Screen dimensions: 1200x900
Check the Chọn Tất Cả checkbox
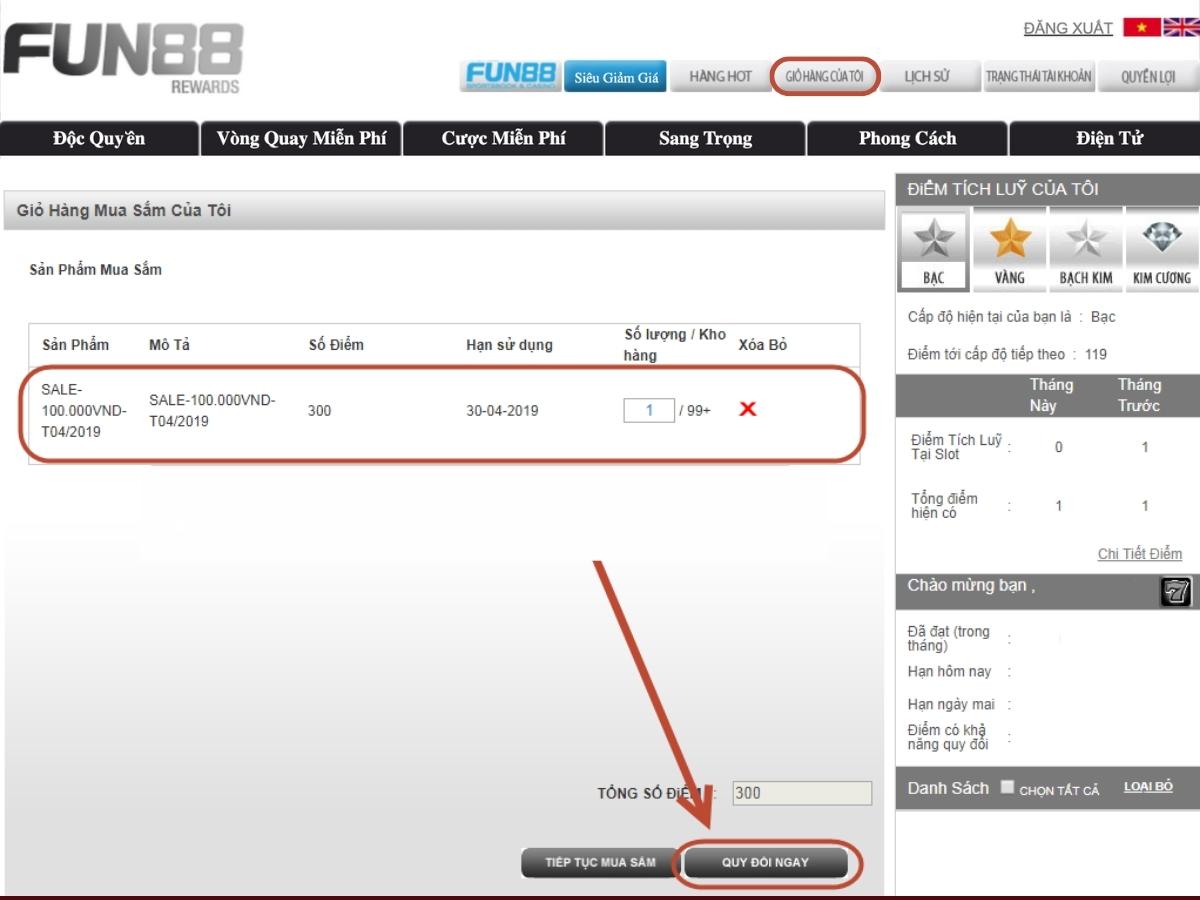coord(1007,787)
